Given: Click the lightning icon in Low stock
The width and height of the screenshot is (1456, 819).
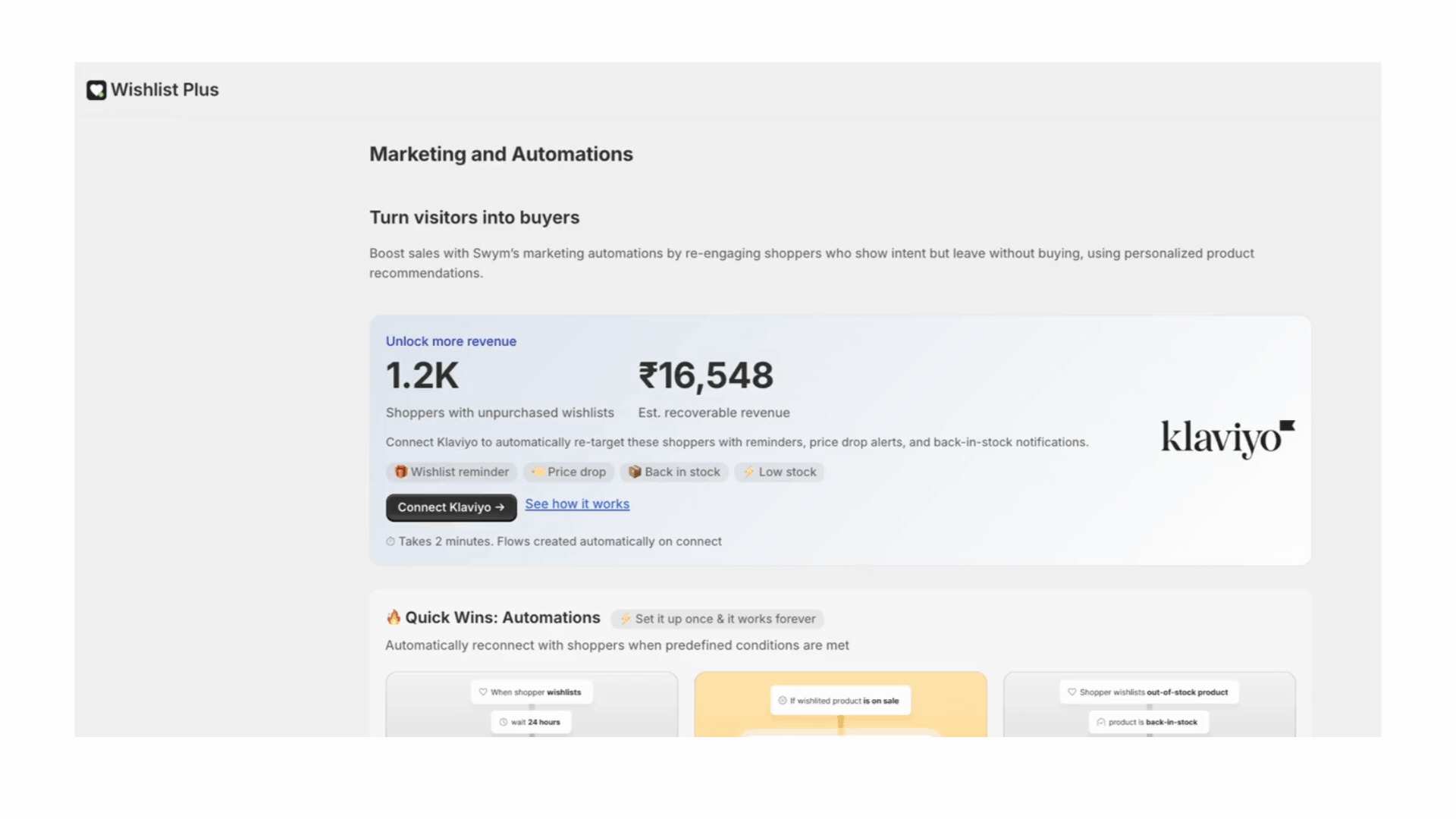Looking at the screenshot, I should tap(748, 472).
